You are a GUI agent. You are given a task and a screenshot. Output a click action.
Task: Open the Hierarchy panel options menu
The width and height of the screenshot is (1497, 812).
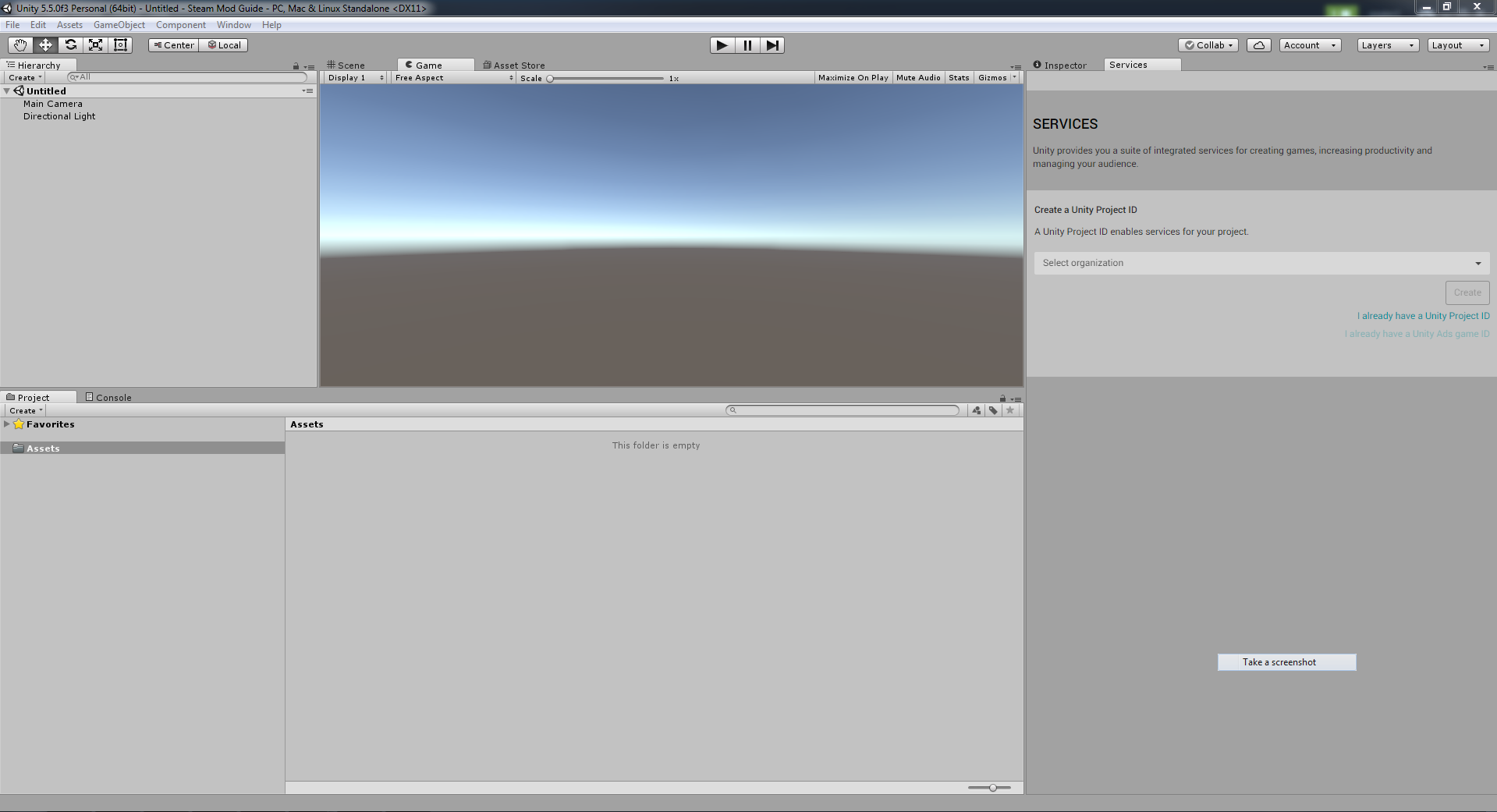click(309, 67)
